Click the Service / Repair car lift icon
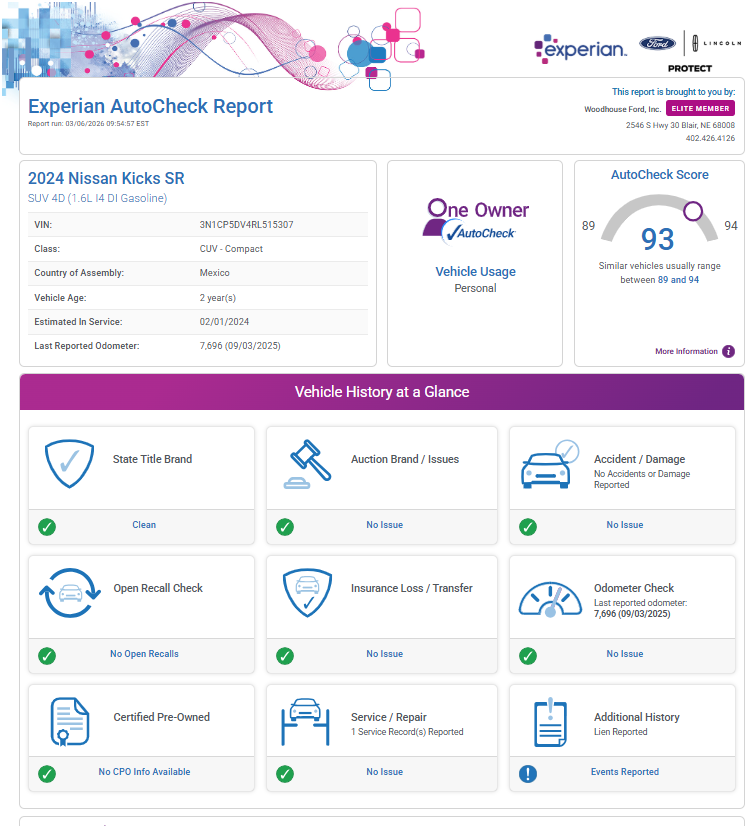756x826 pixels. pos(306,721)
